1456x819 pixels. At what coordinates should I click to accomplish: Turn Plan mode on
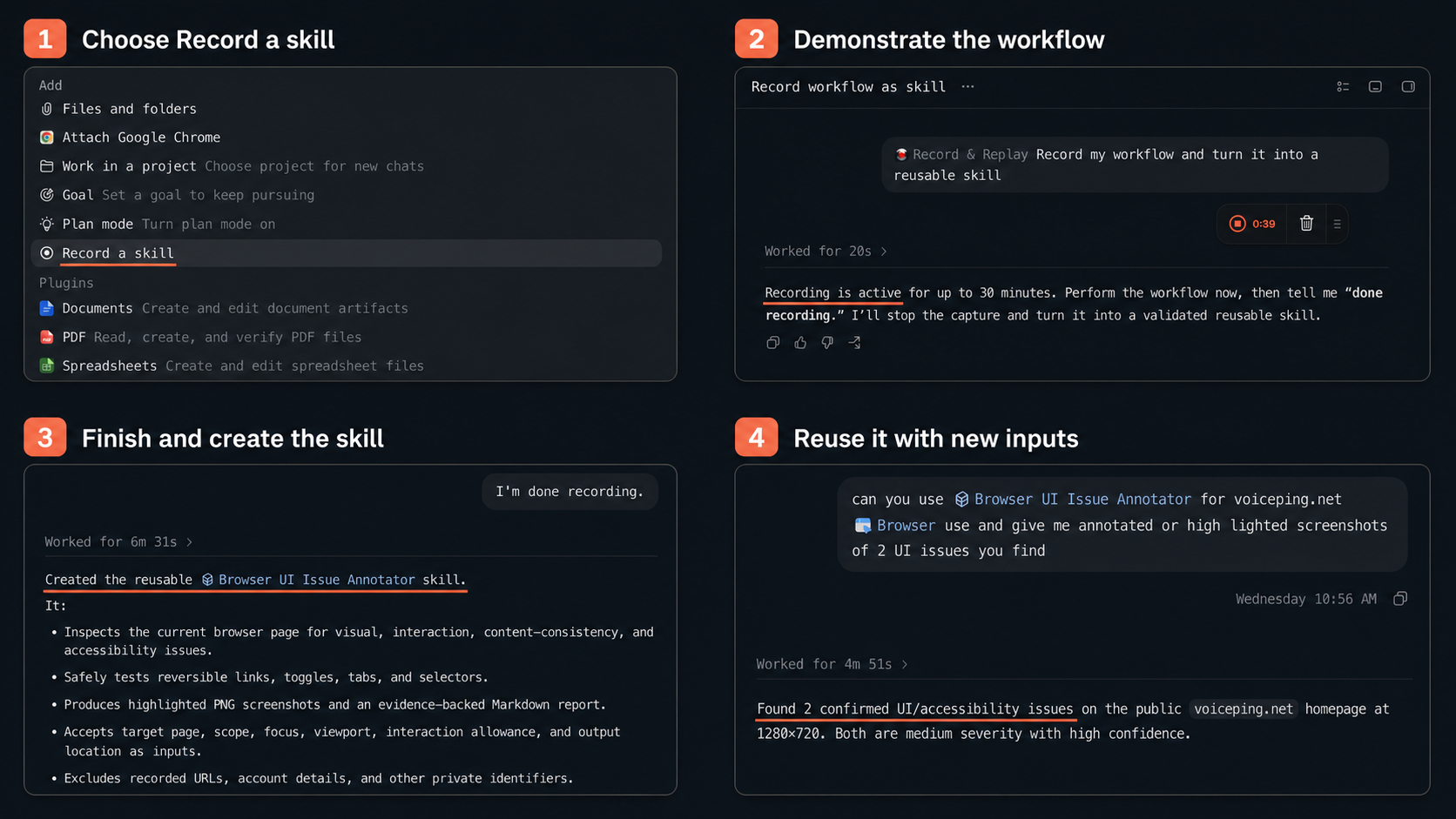[347, 224]
